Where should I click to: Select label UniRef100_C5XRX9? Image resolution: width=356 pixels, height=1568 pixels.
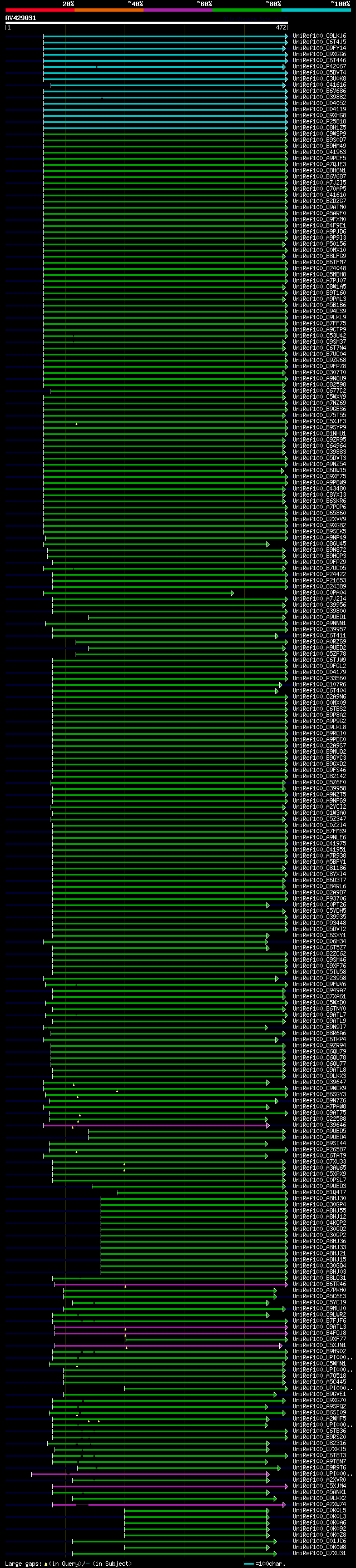point(319,1174)
